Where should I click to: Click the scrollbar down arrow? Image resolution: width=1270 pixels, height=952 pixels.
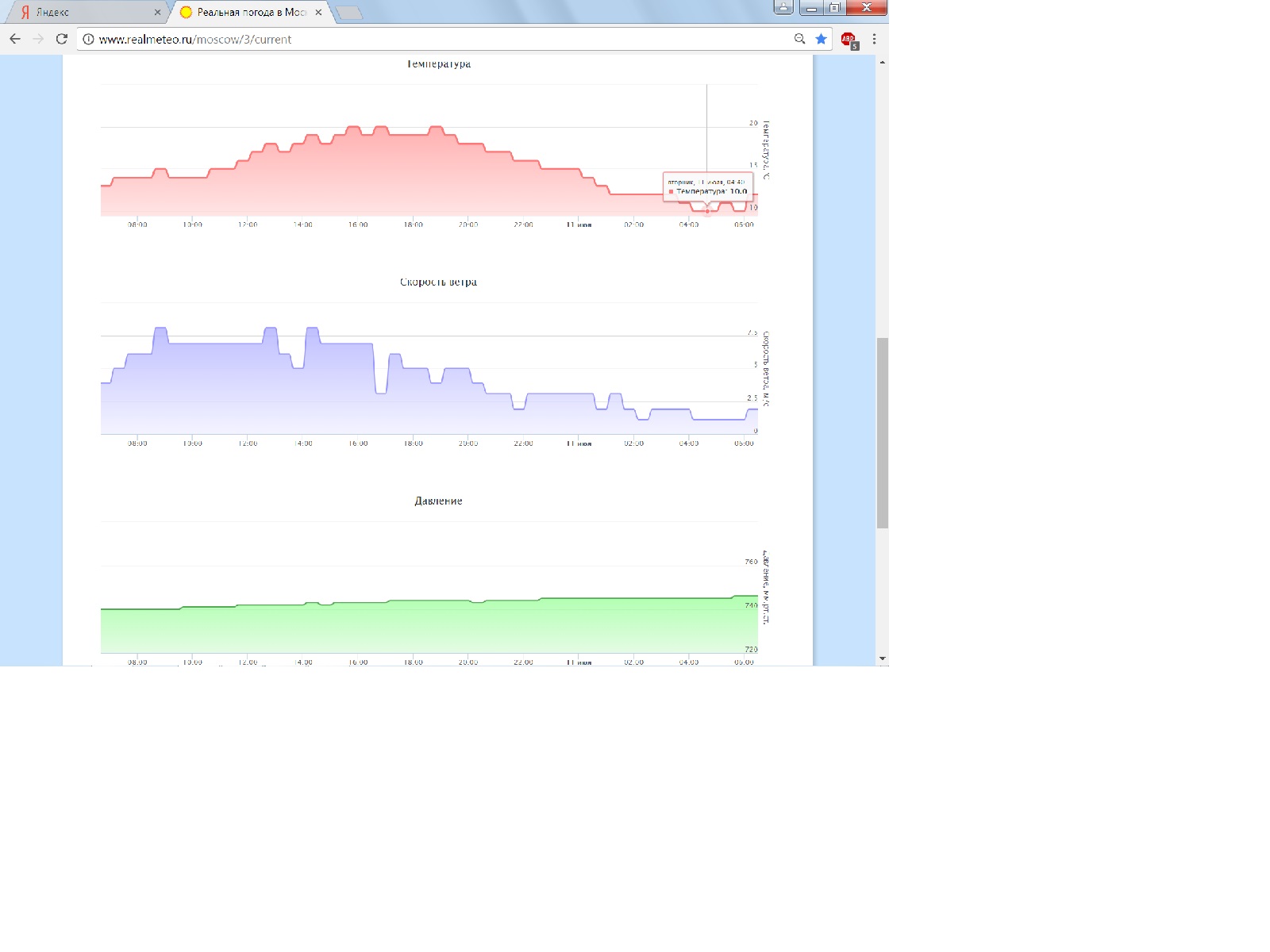882,658
